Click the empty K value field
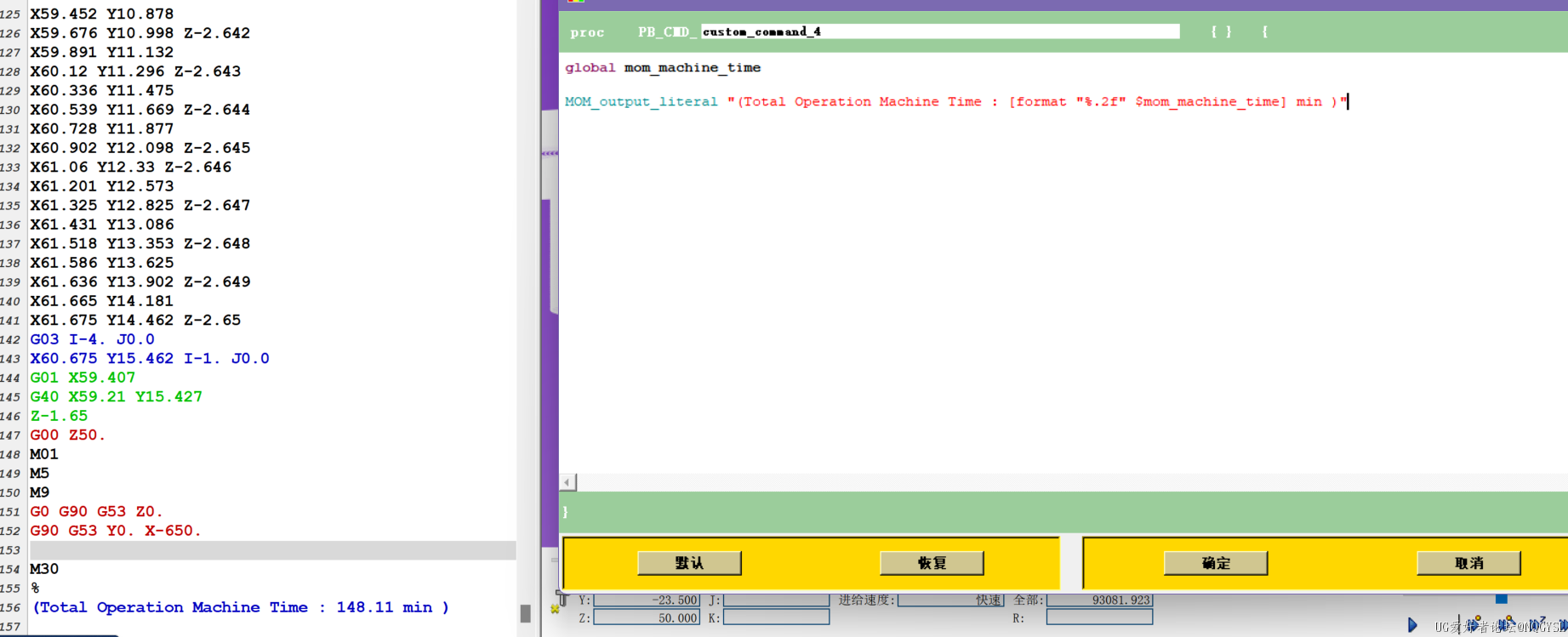 pyautogui.click(x=776, y=617)
